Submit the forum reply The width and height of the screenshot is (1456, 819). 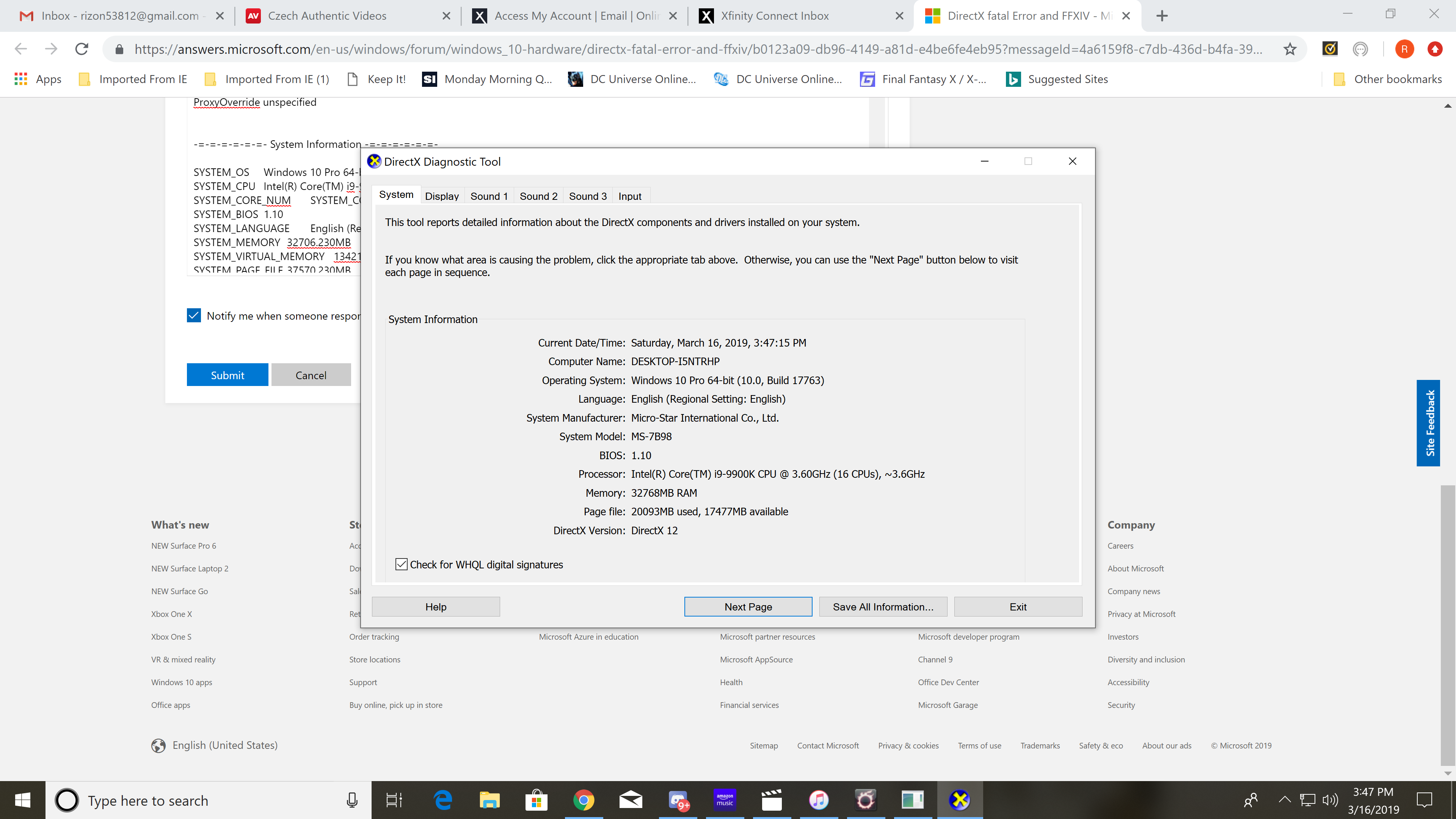(x=227, y=375)
